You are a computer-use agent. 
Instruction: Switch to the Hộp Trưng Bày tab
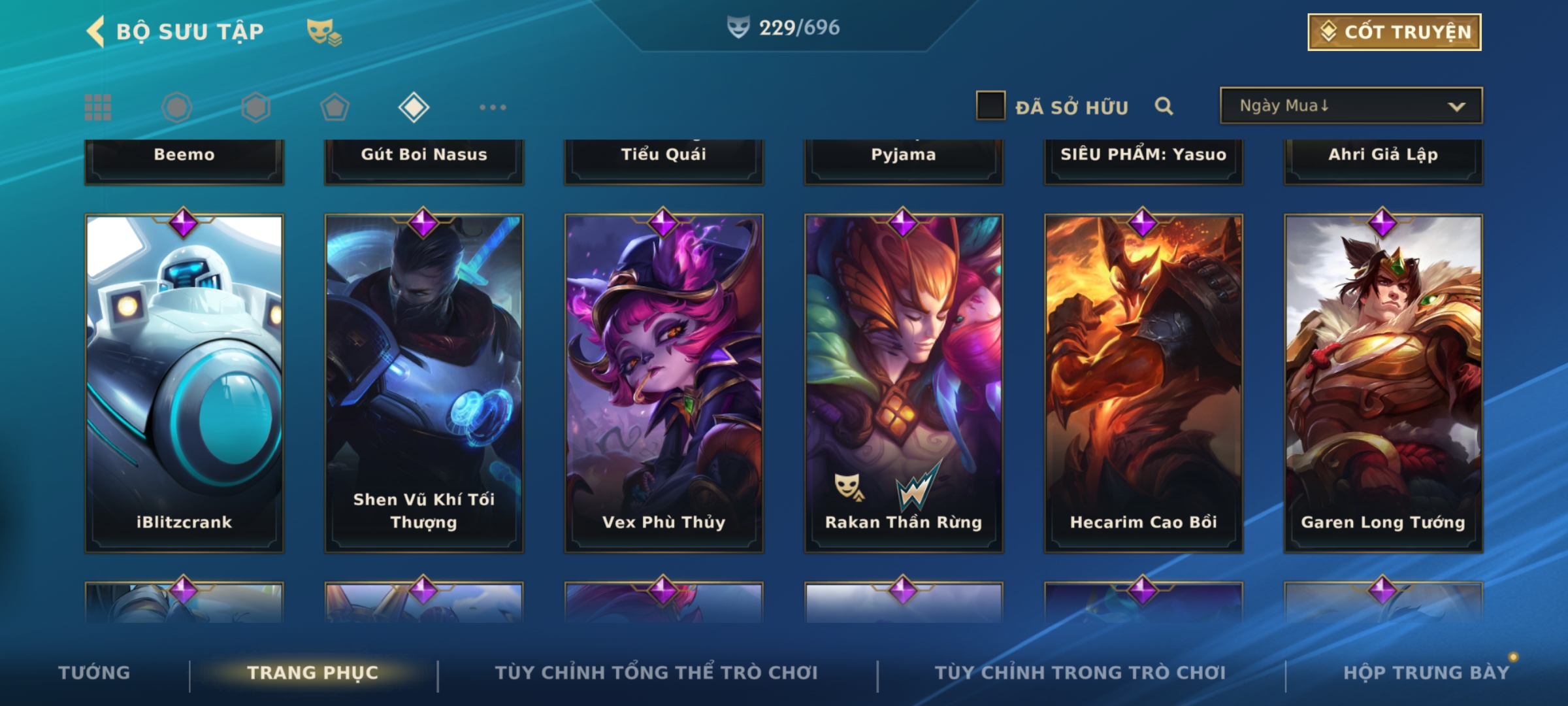click(1426, 673)
